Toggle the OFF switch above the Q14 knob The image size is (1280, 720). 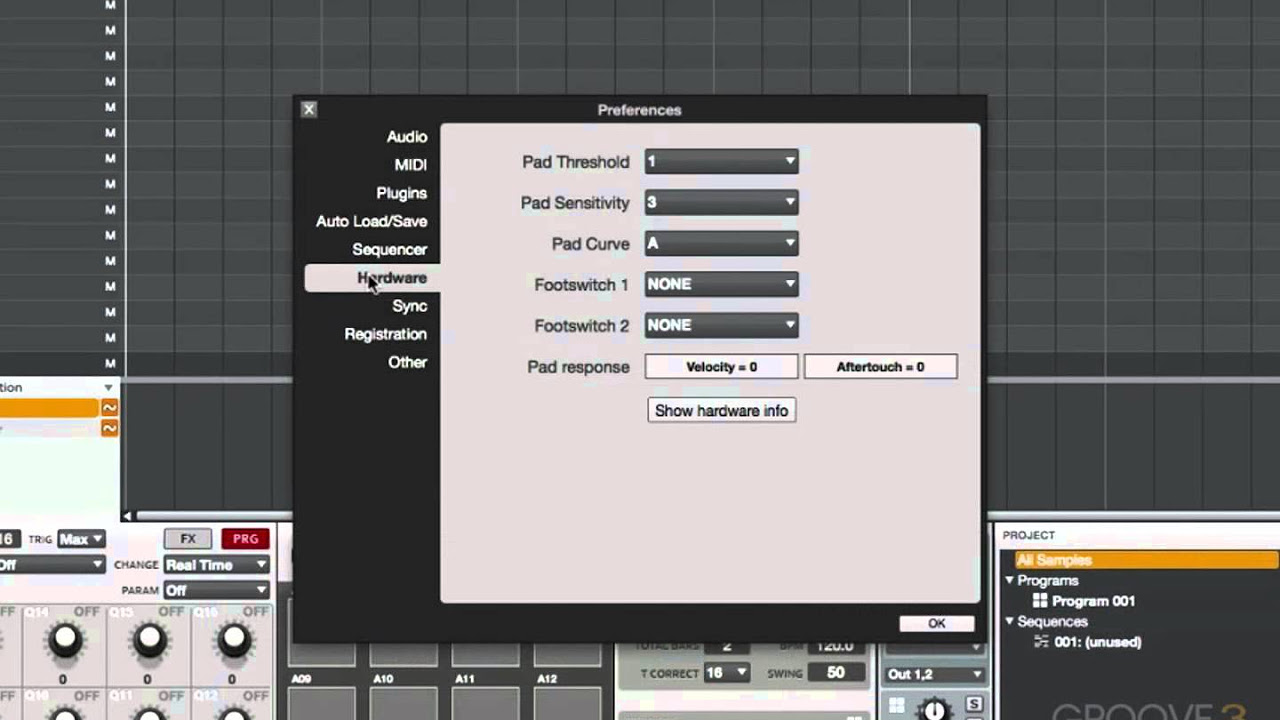pyautogui.click(x=87, y=611)
